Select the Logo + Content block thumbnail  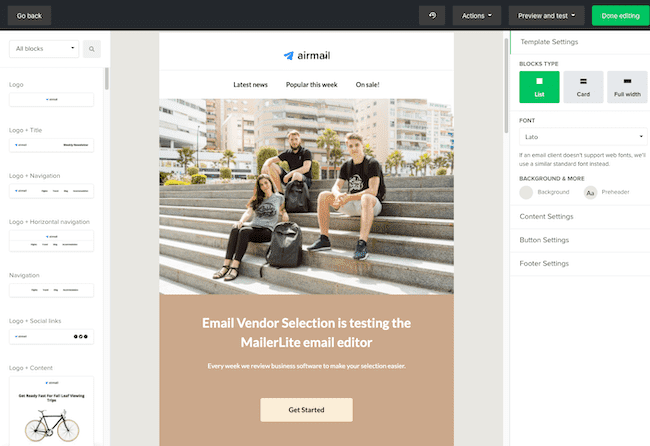51,410
